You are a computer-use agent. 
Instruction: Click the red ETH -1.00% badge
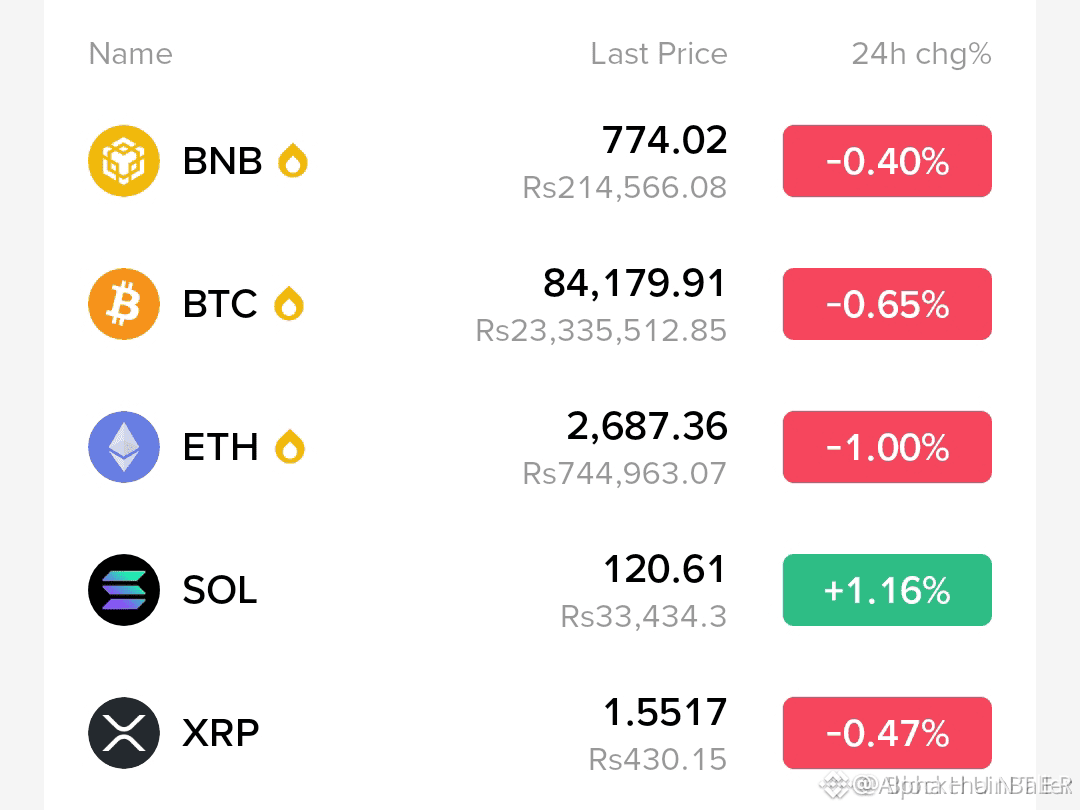887,447
